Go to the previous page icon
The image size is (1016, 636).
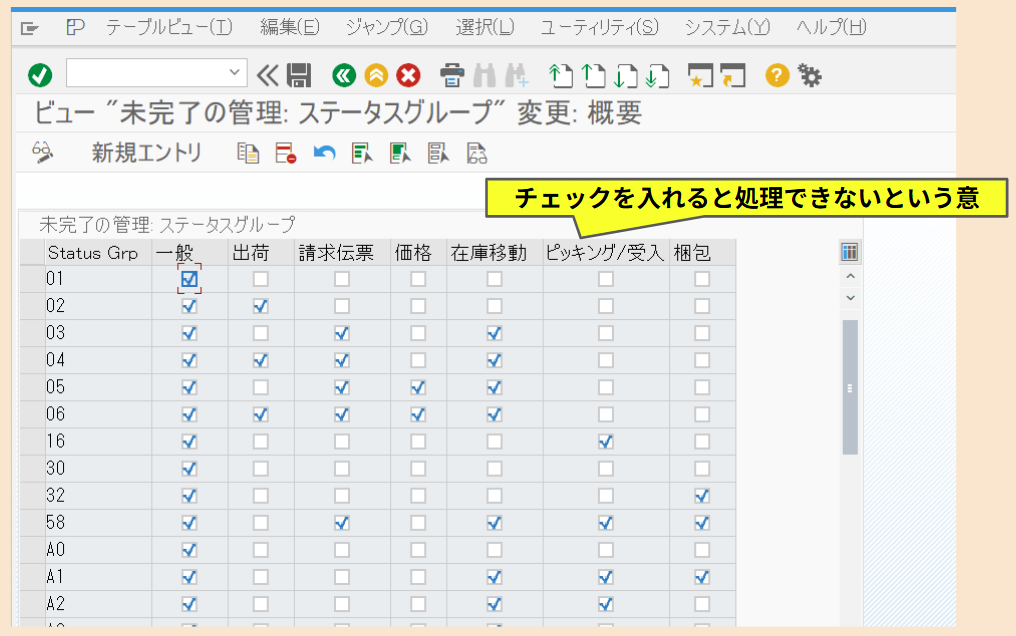coord(593,76)
